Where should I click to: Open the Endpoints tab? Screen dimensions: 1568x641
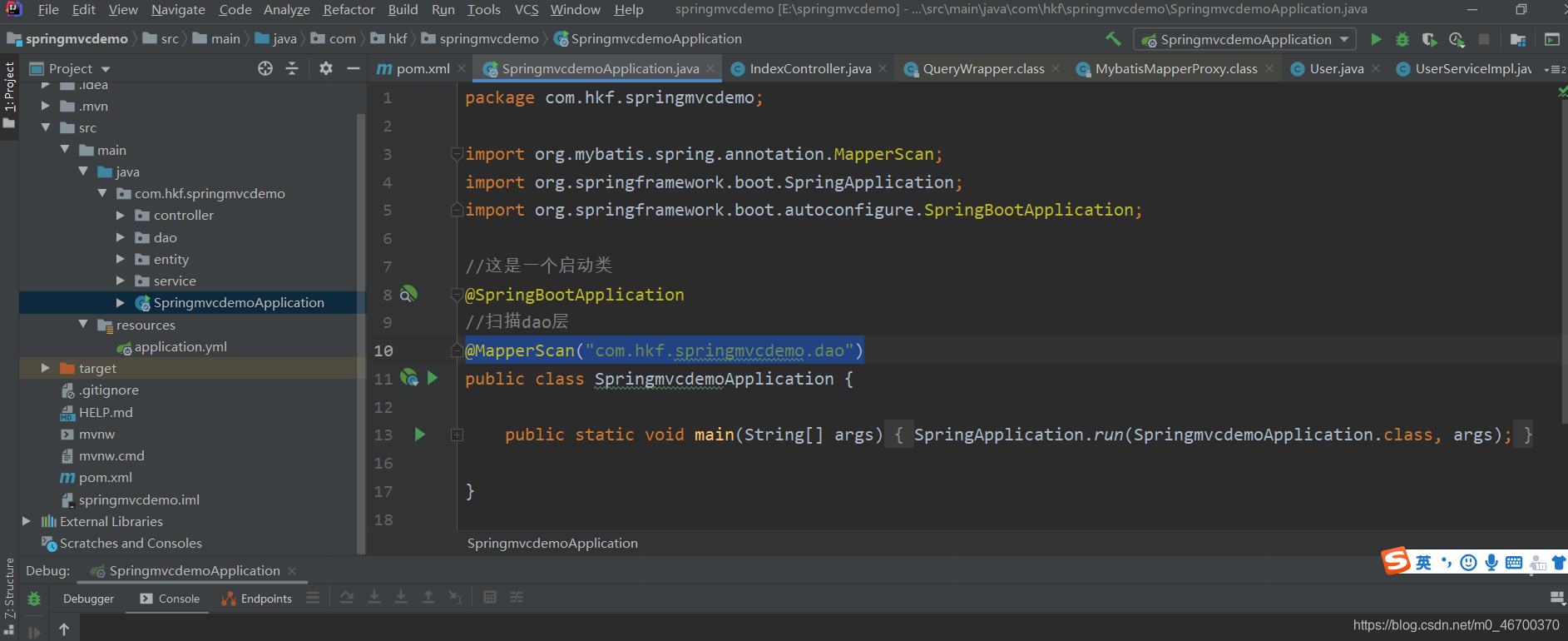pyautogui.click(x=257, y=599)
